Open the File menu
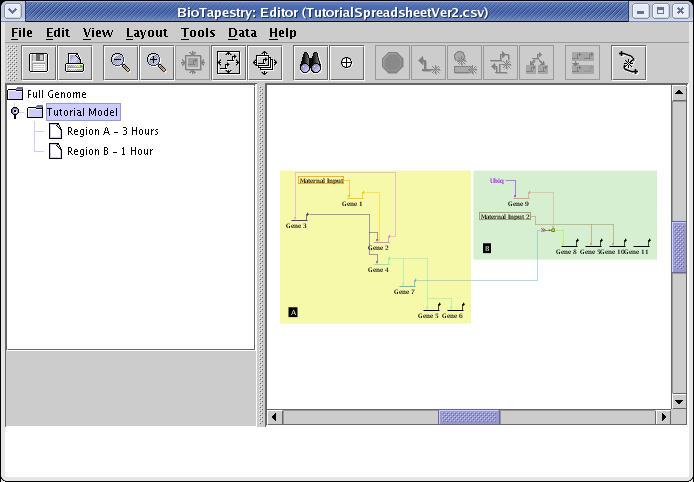This screenshot has width=694, height=482. [x=21, y=32]
